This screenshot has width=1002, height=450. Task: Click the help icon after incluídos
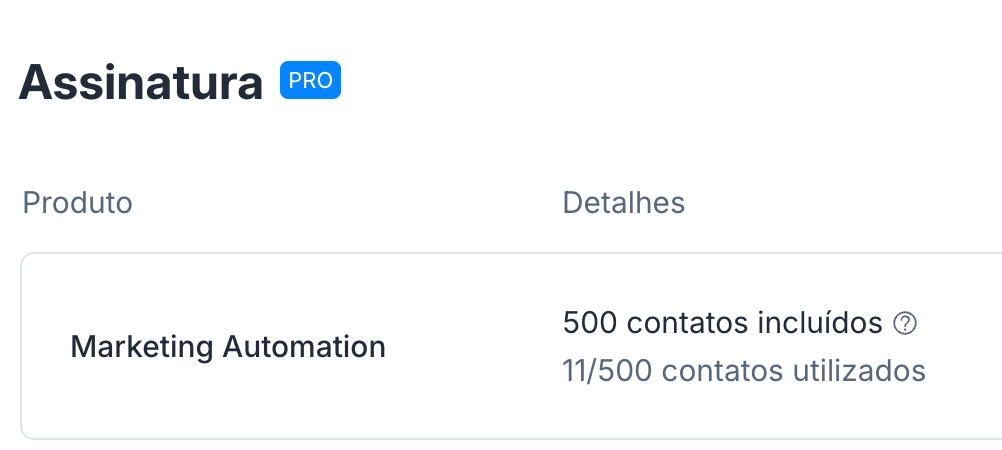click(x=904, y=323)
